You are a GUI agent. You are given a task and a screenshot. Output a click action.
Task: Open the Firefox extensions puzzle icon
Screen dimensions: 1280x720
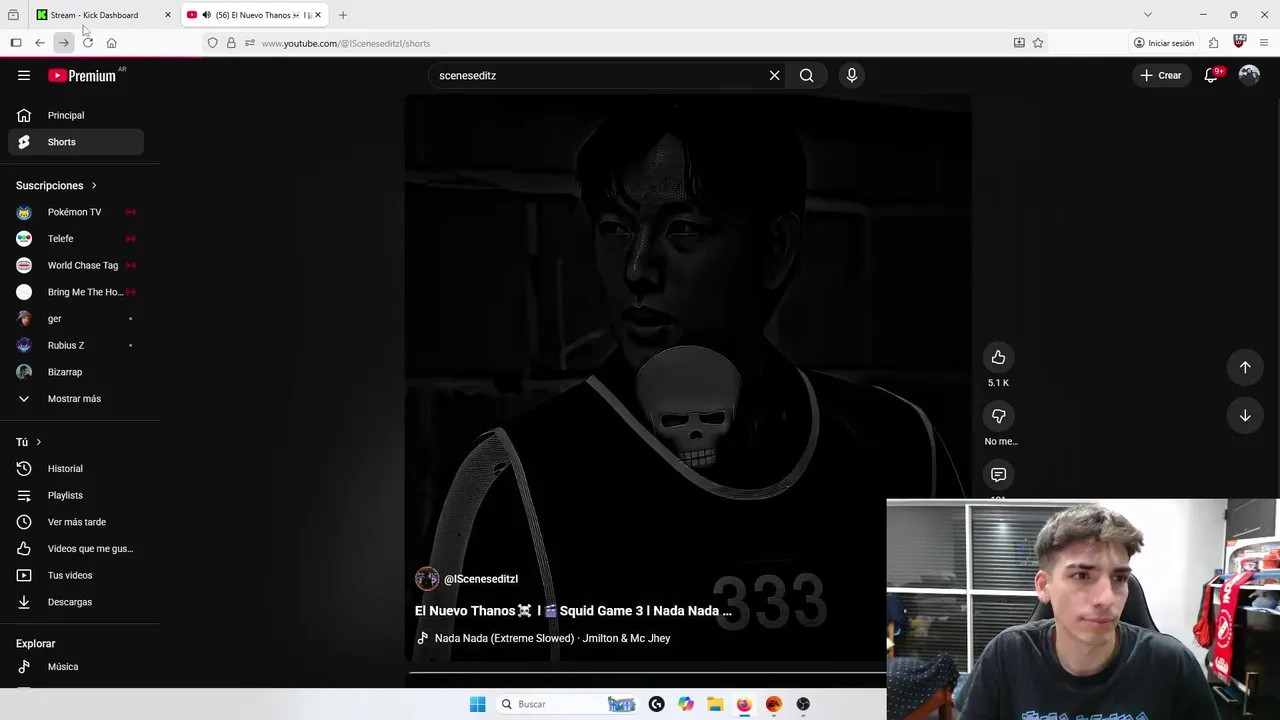click(1213, 43)
